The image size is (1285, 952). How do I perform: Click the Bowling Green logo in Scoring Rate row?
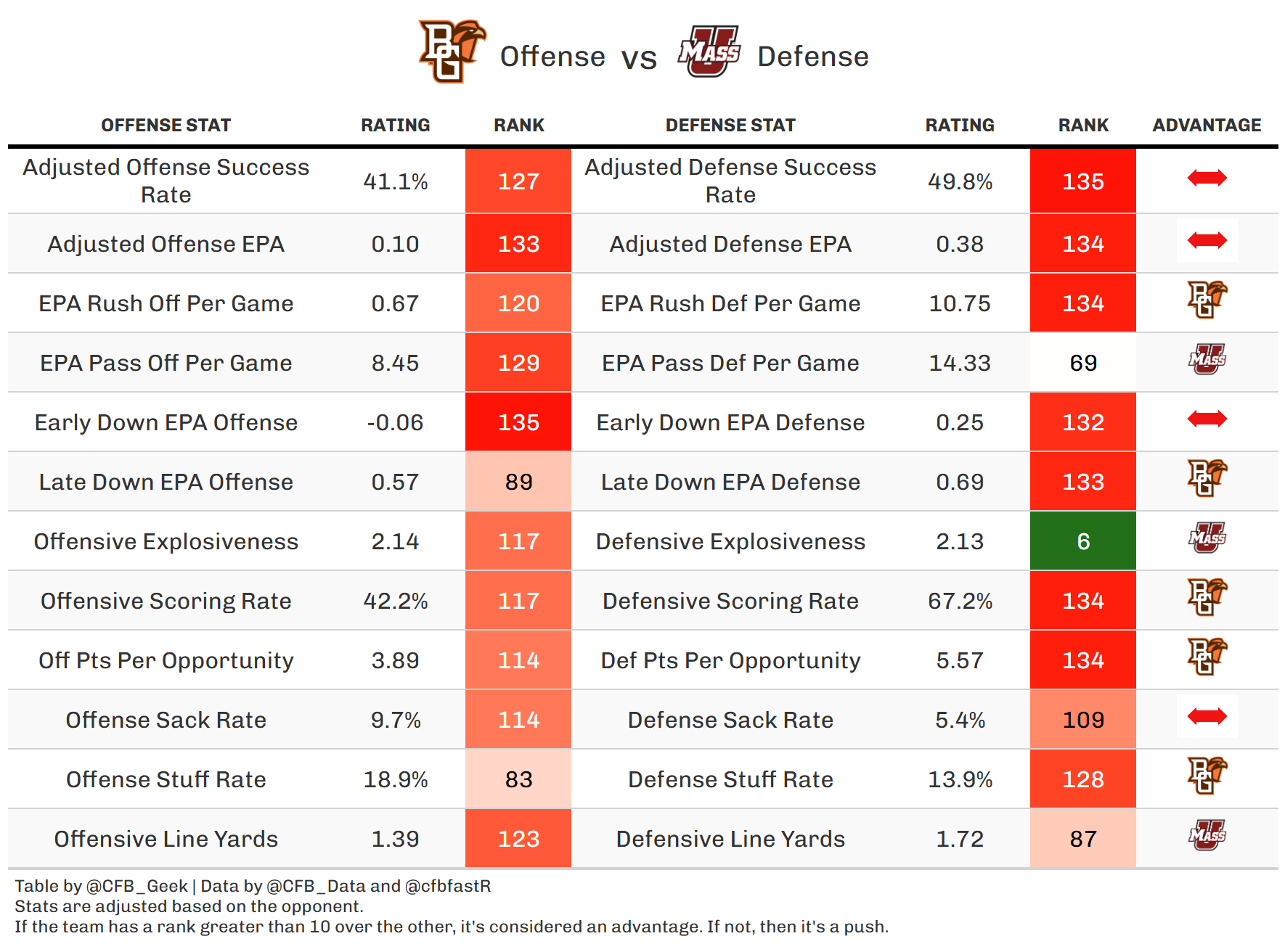click(1207, 597)
